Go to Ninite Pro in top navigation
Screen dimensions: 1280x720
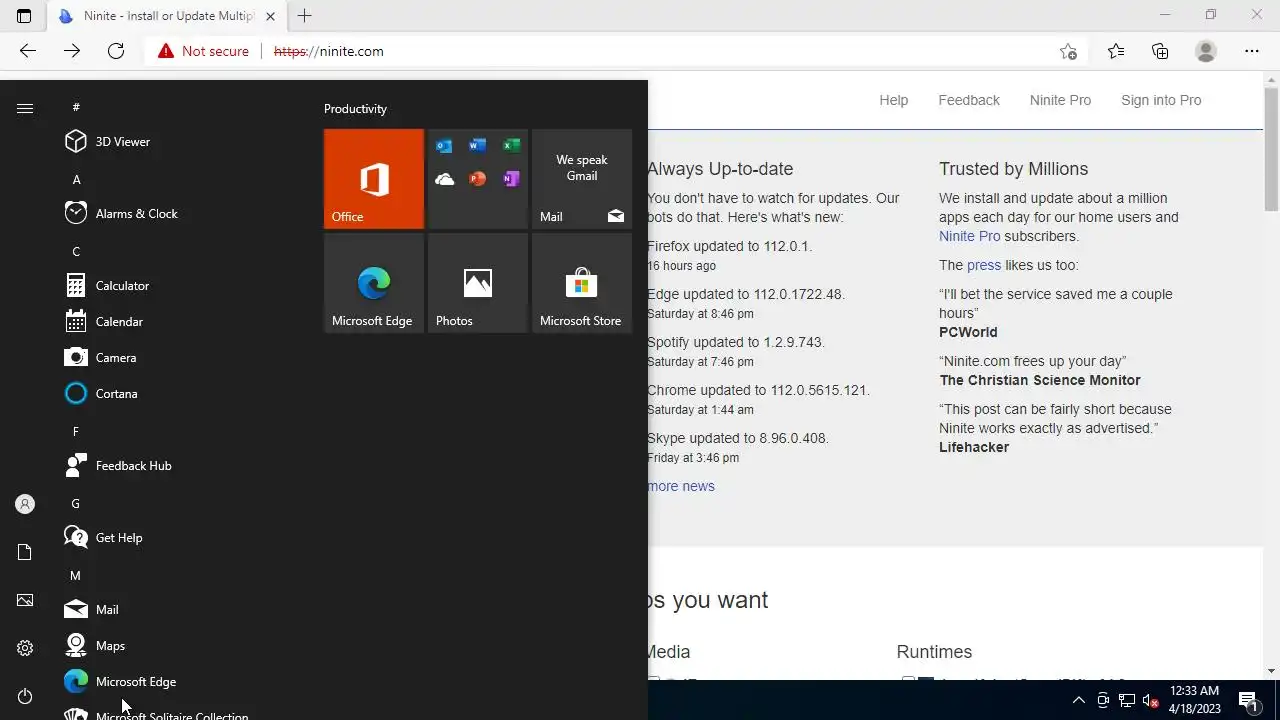tap(1060, 100)
